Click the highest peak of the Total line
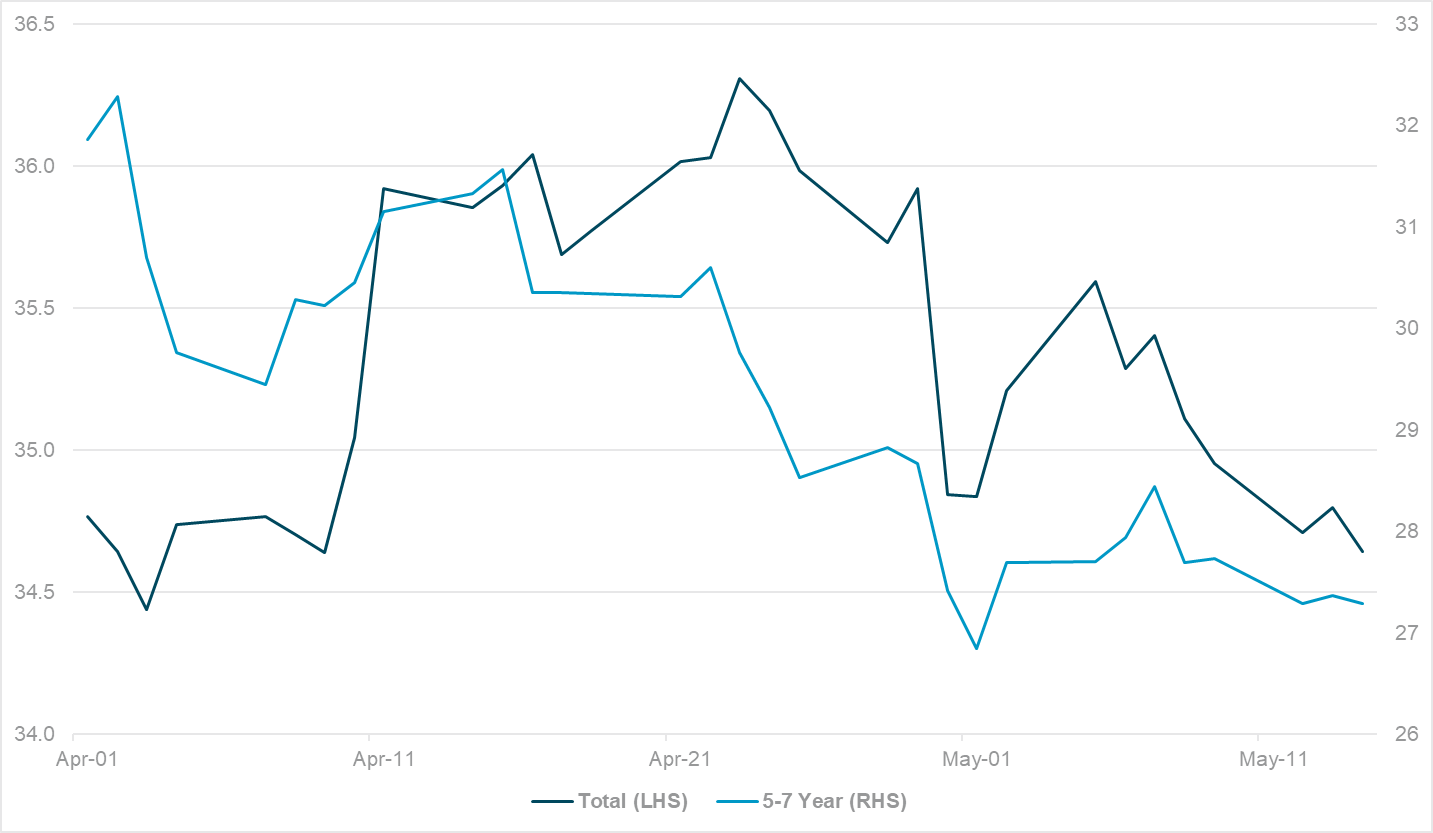This screenshot has width=1433, height=833. click(739, 78)
